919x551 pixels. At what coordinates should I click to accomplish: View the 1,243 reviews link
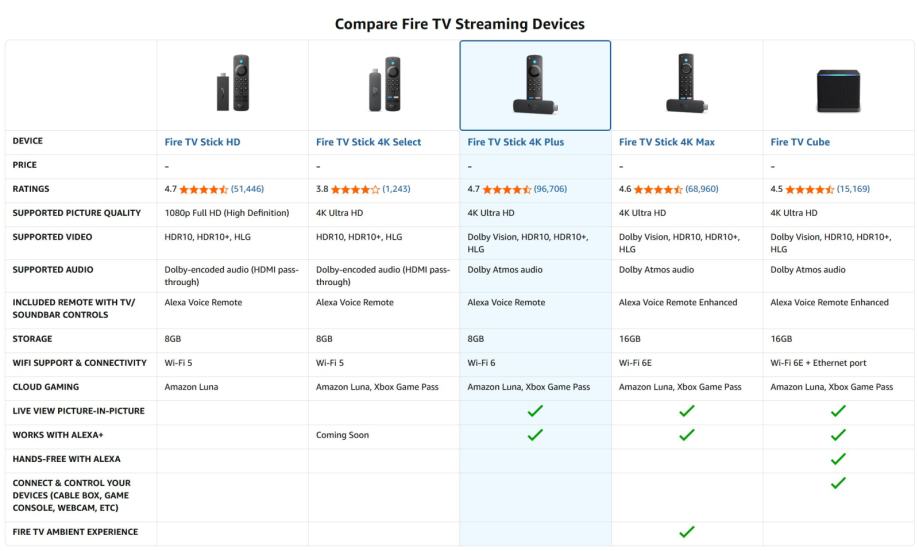[x=396, y=189]
